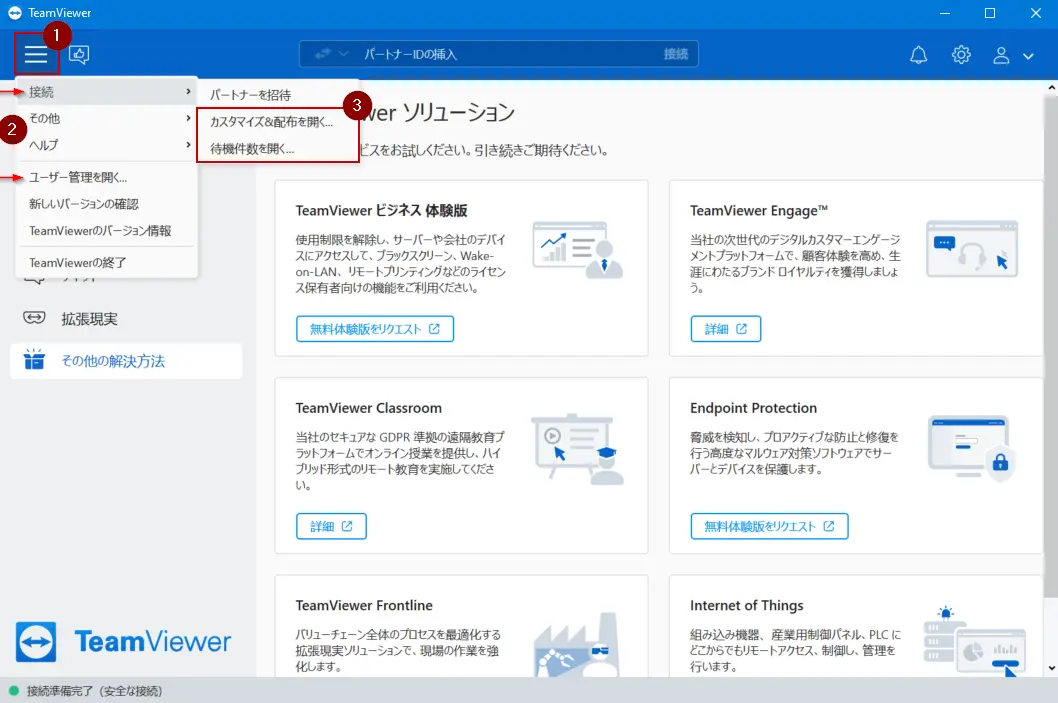Click the user account profile icon

[1001, 55]
